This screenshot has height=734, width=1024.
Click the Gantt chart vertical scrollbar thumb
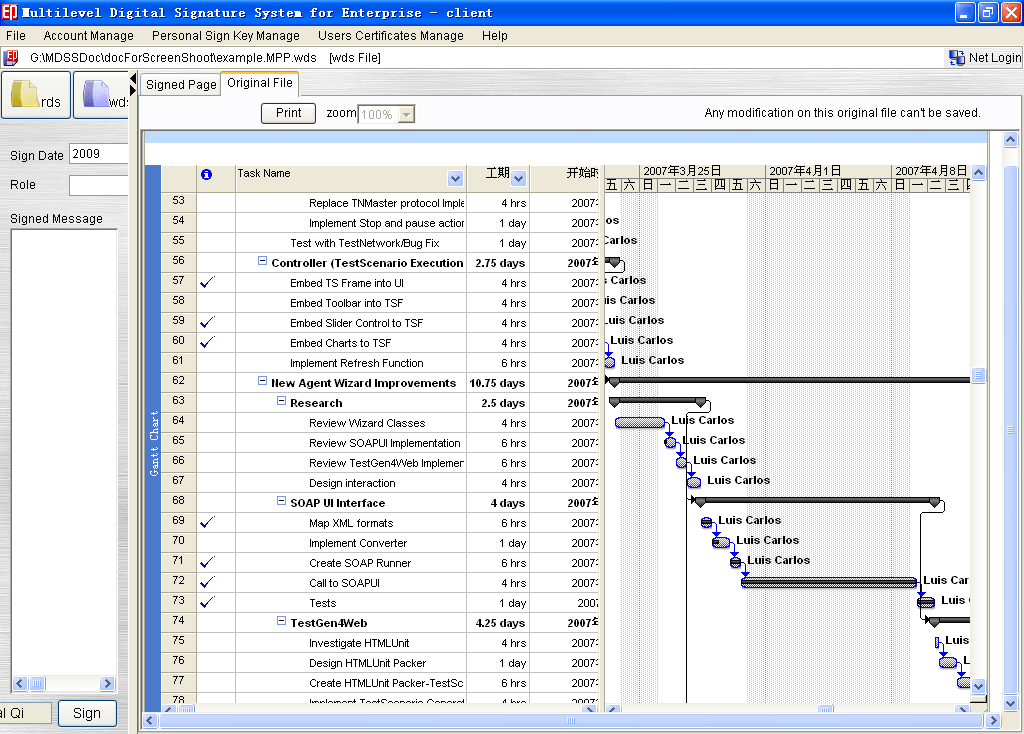pyautogui.click(x=978, y=375)
